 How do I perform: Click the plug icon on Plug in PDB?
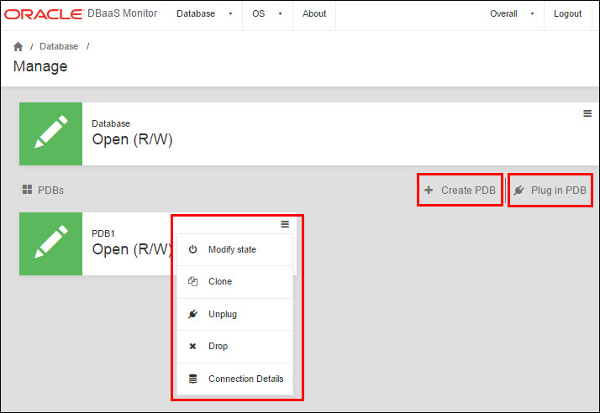click(519, 190)
